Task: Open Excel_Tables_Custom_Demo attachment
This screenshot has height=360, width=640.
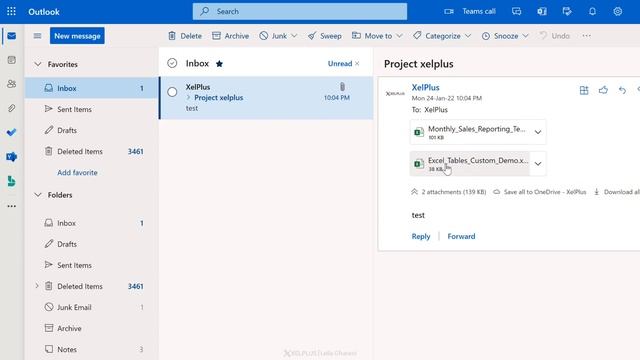Action: pos(470,164)
